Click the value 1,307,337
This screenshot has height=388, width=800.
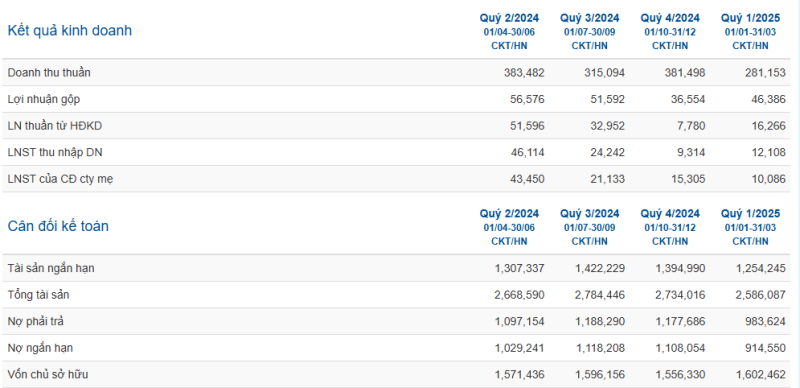pos(519,268)
